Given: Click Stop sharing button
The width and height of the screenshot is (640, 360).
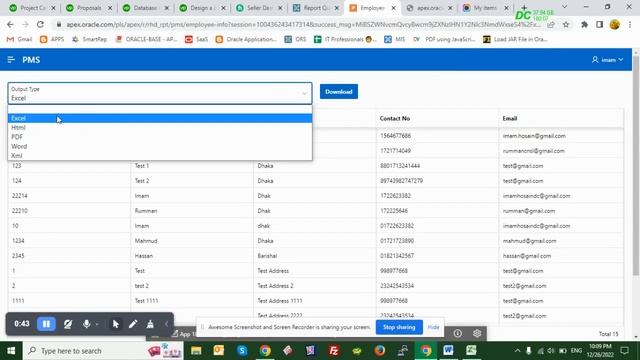Looking at the screenshot, I should coord(399,327).
